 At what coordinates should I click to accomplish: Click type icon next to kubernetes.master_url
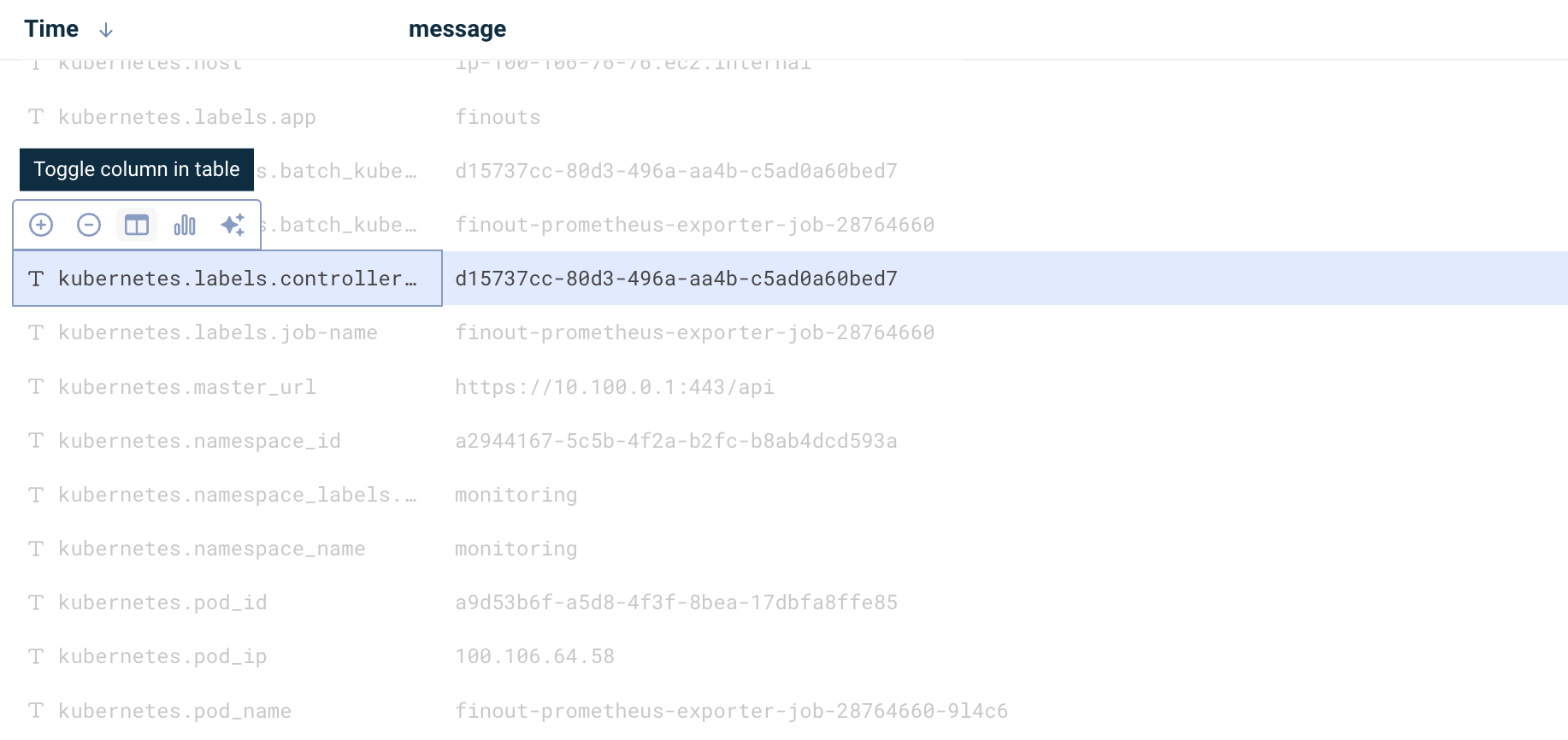[36, 387]
